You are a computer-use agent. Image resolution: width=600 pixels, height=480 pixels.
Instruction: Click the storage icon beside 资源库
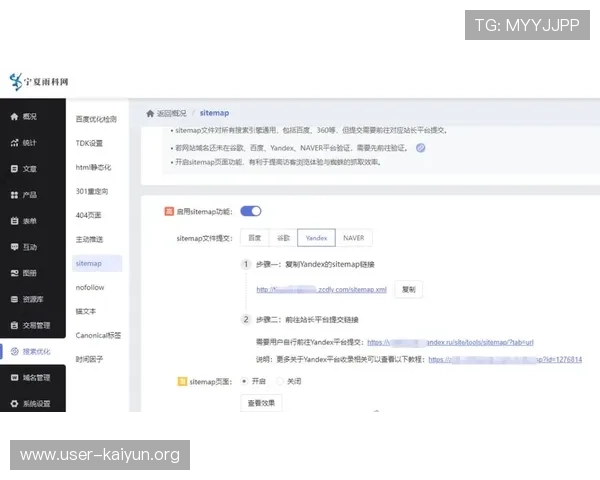[14, 299]
